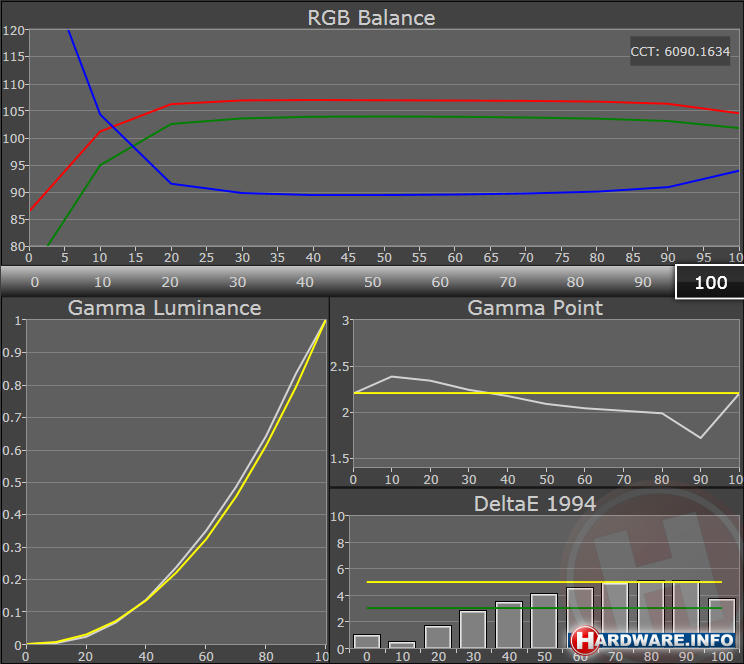Select the 20 grayscale level tab
The image size is (744, 664).
click(170, 282)
